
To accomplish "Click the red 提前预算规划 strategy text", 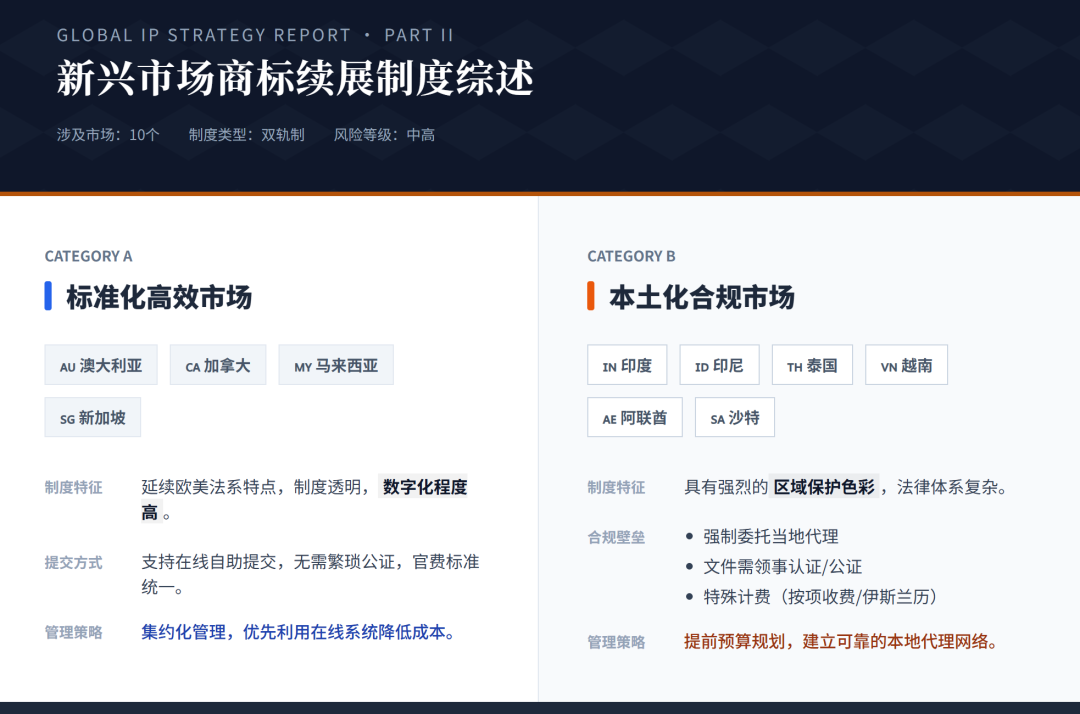I will (x=734, y=642).
